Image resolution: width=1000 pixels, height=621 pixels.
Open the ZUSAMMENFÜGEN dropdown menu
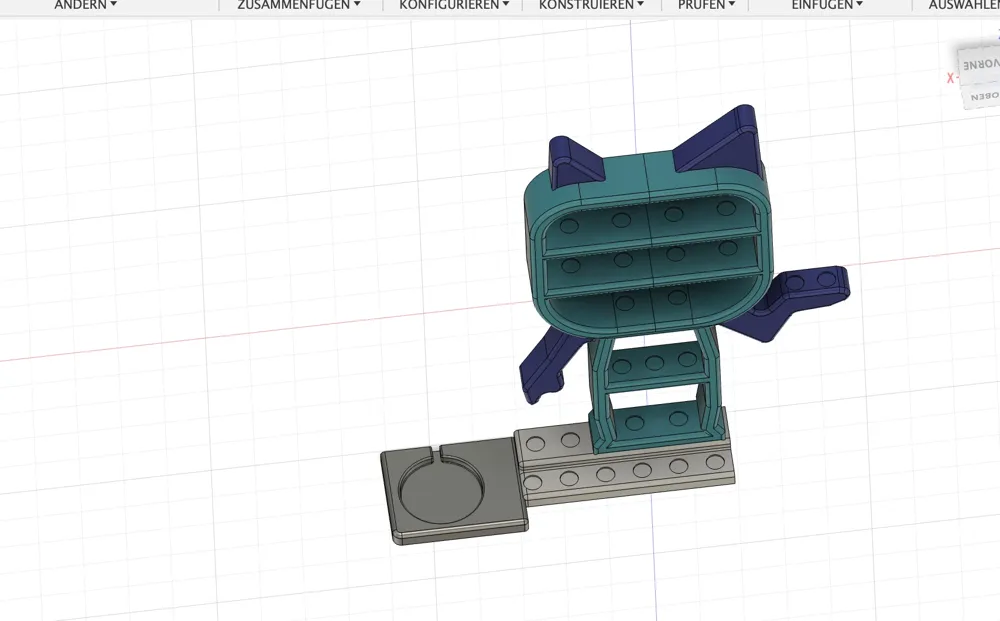click(298, 4)
